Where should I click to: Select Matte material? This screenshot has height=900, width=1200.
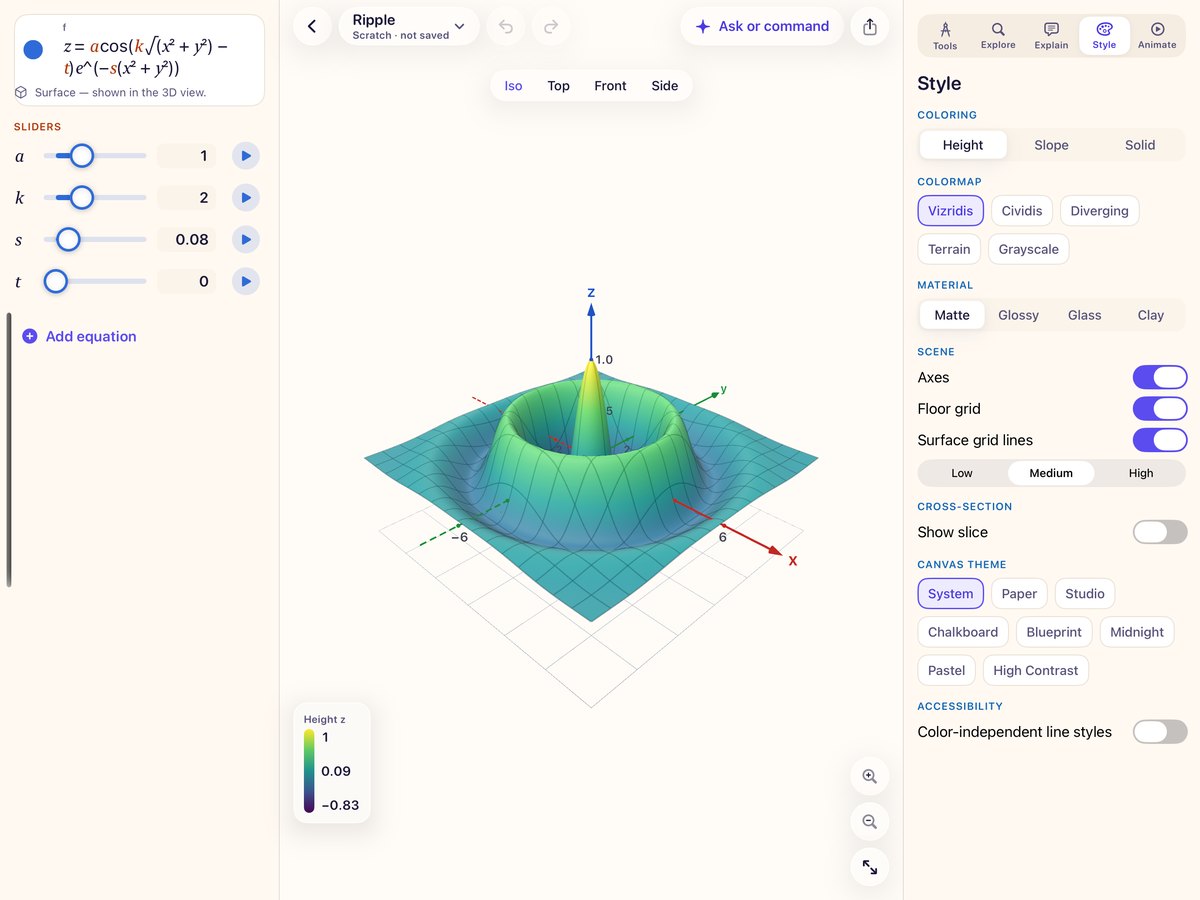pyautogui.click(x=952, y=315)
